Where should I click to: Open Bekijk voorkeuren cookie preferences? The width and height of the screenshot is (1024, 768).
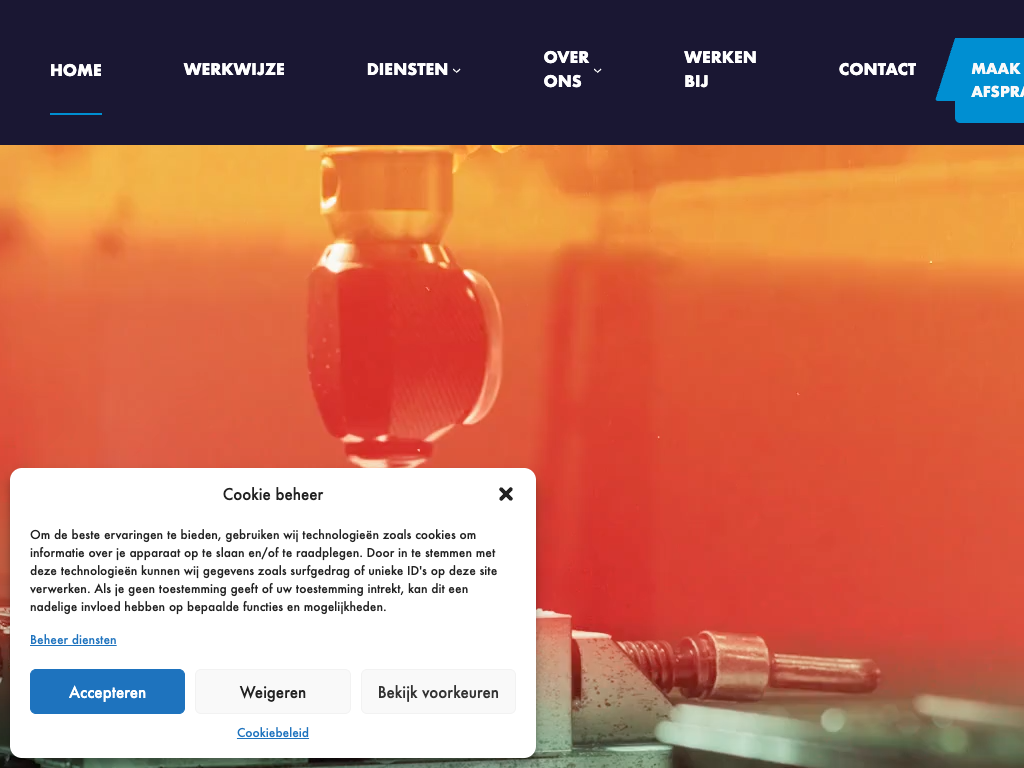[x=438, y=692]
